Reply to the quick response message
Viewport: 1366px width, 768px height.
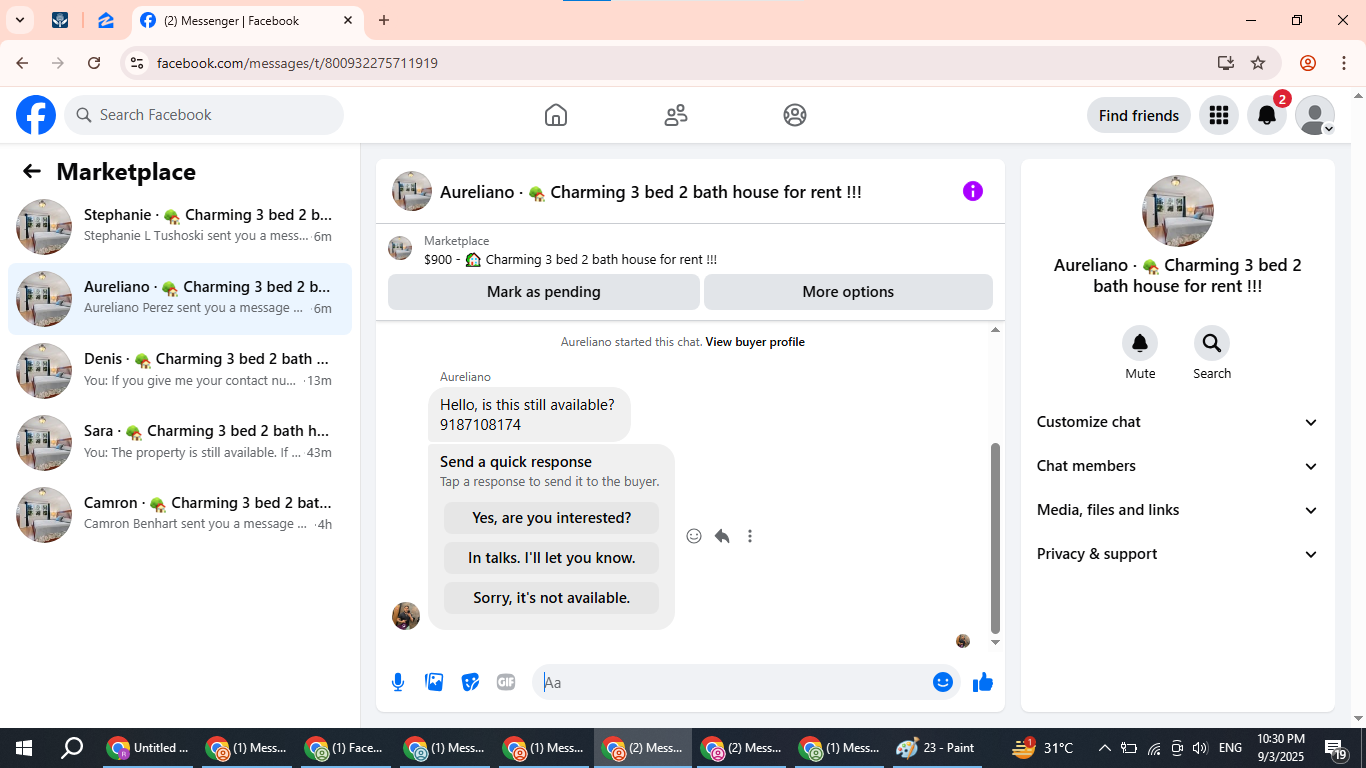[x=722, y=536]
